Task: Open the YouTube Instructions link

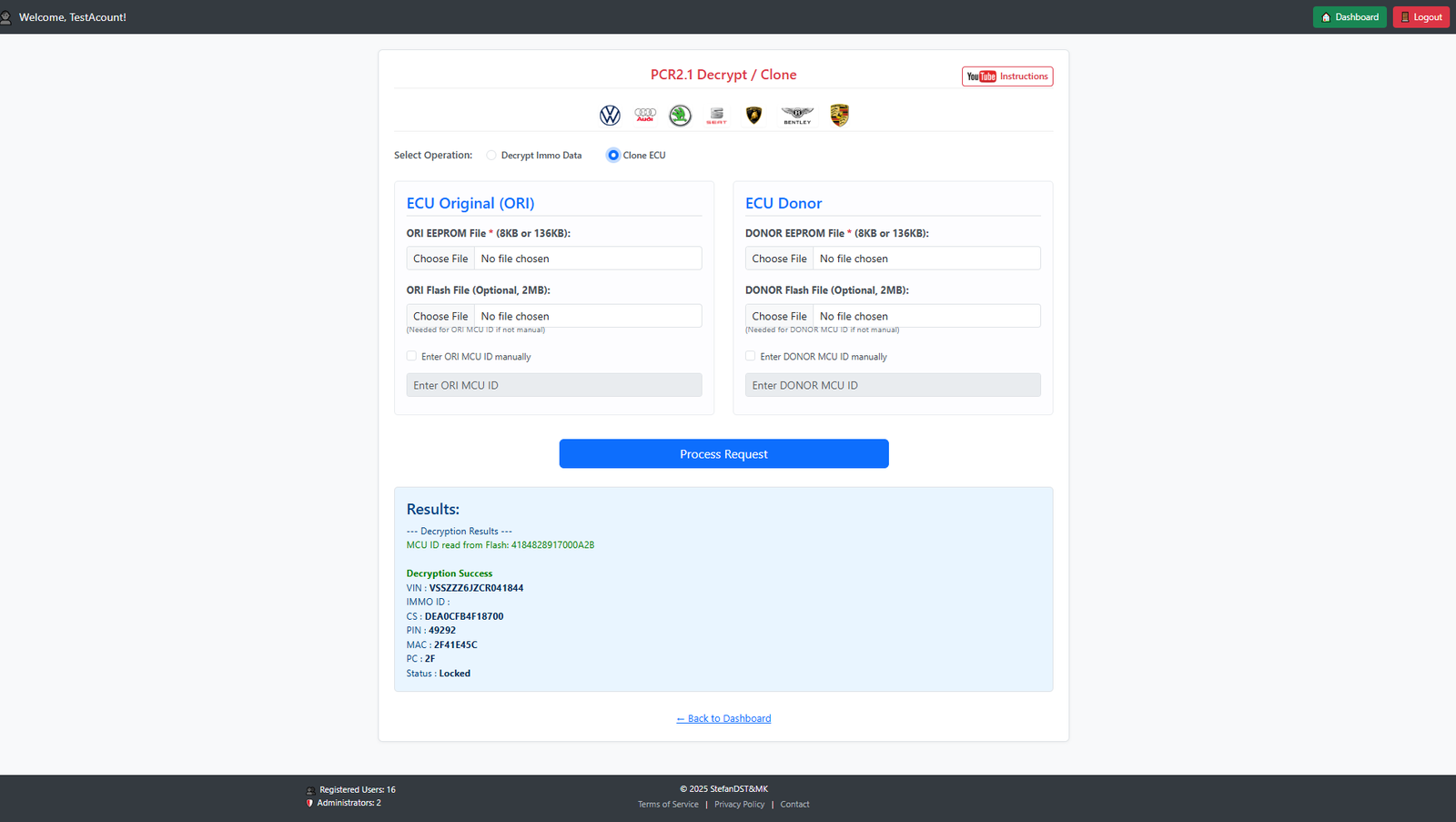Action: 1007,76
